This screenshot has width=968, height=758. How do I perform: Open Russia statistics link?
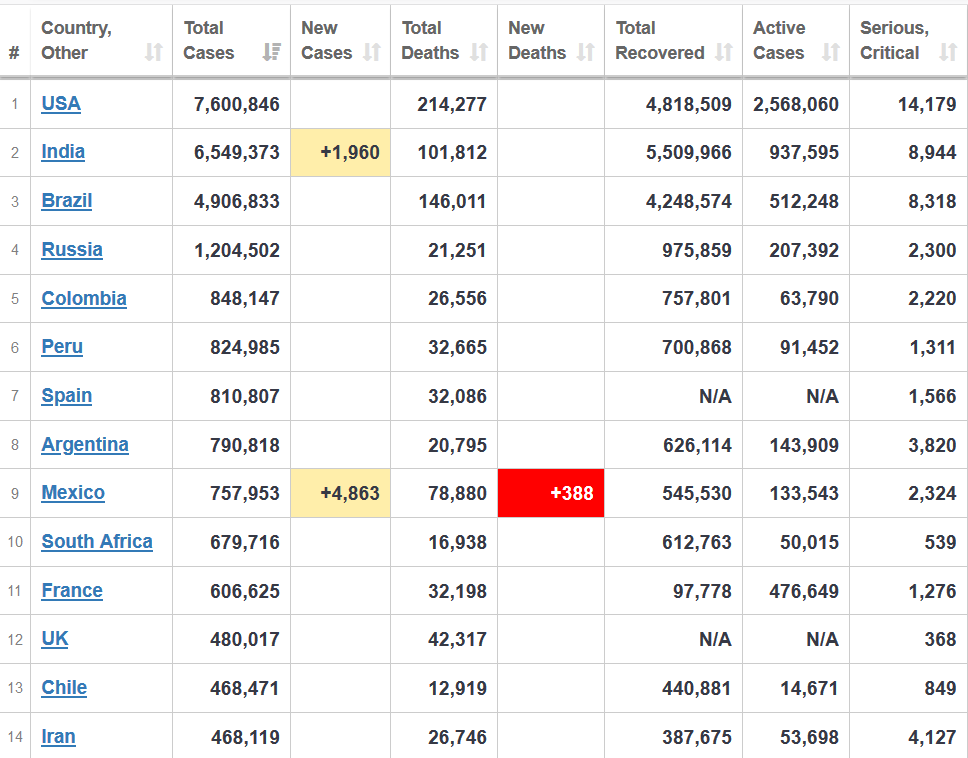coord(72,249)
